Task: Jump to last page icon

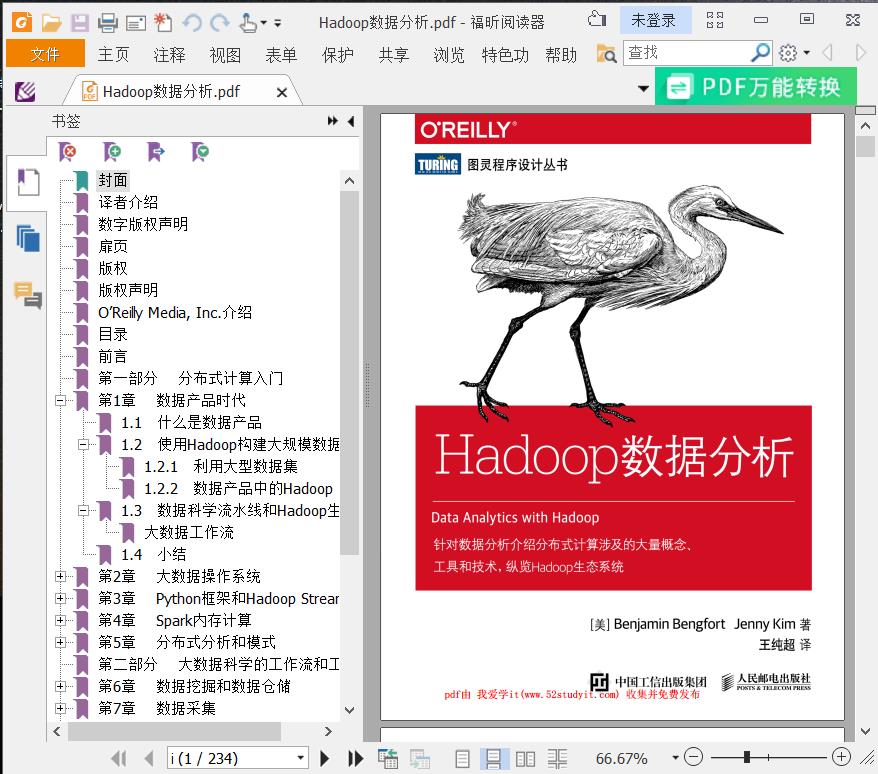Action: tap(355, 758)
